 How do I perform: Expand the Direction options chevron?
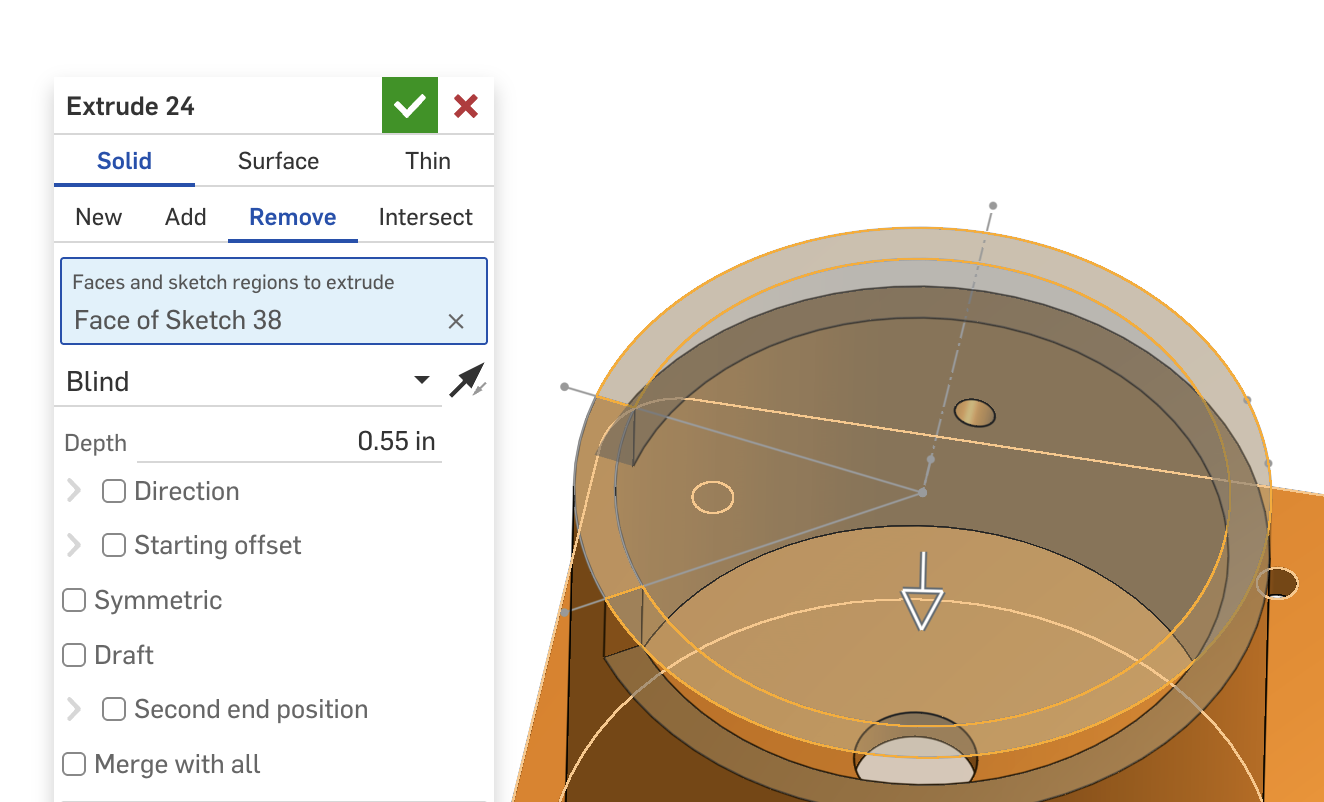point(73,491)
